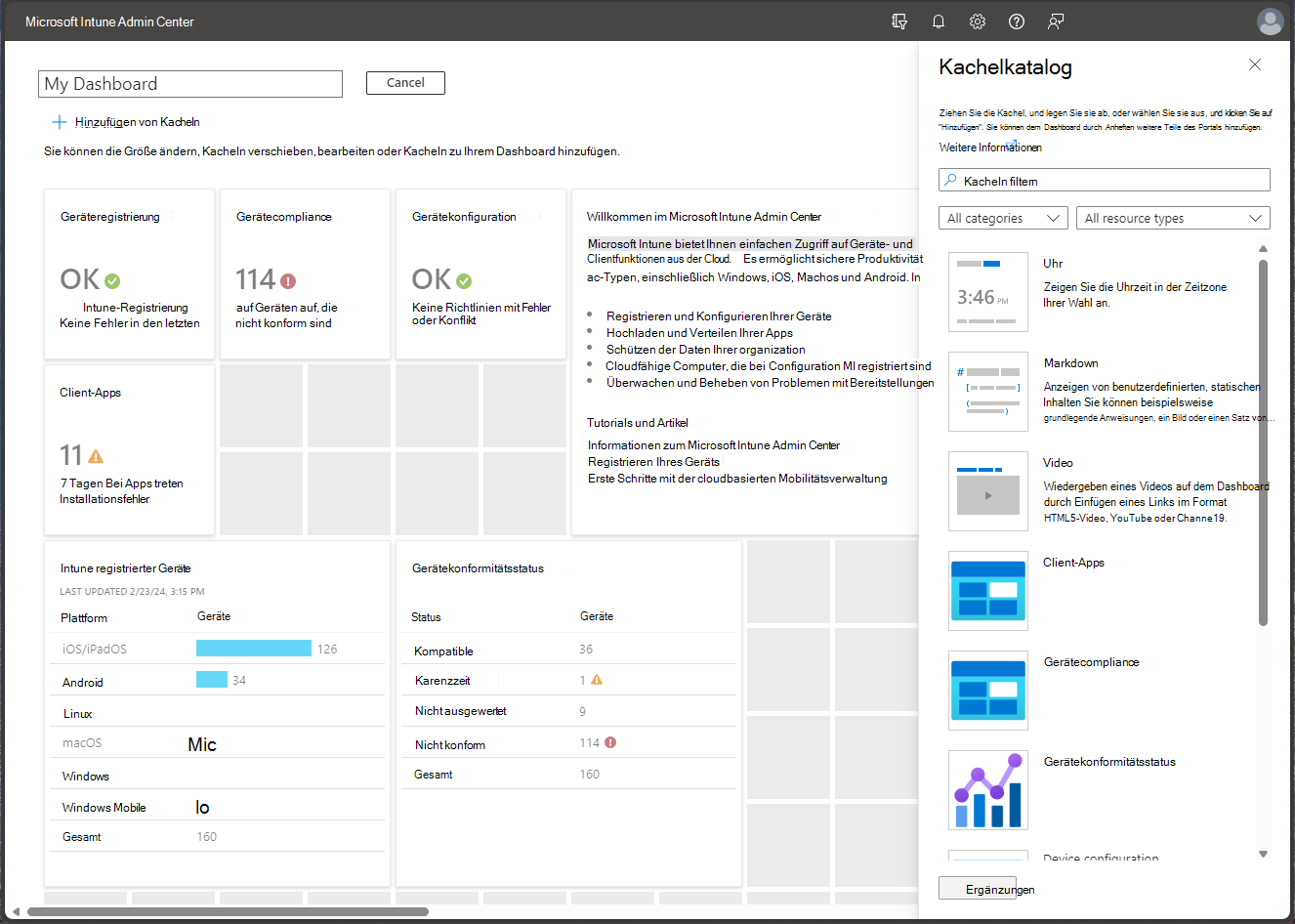Expand the All resource types dropdown
The width and height of the screenshot is (1295, 924).
click(1172, 218)
